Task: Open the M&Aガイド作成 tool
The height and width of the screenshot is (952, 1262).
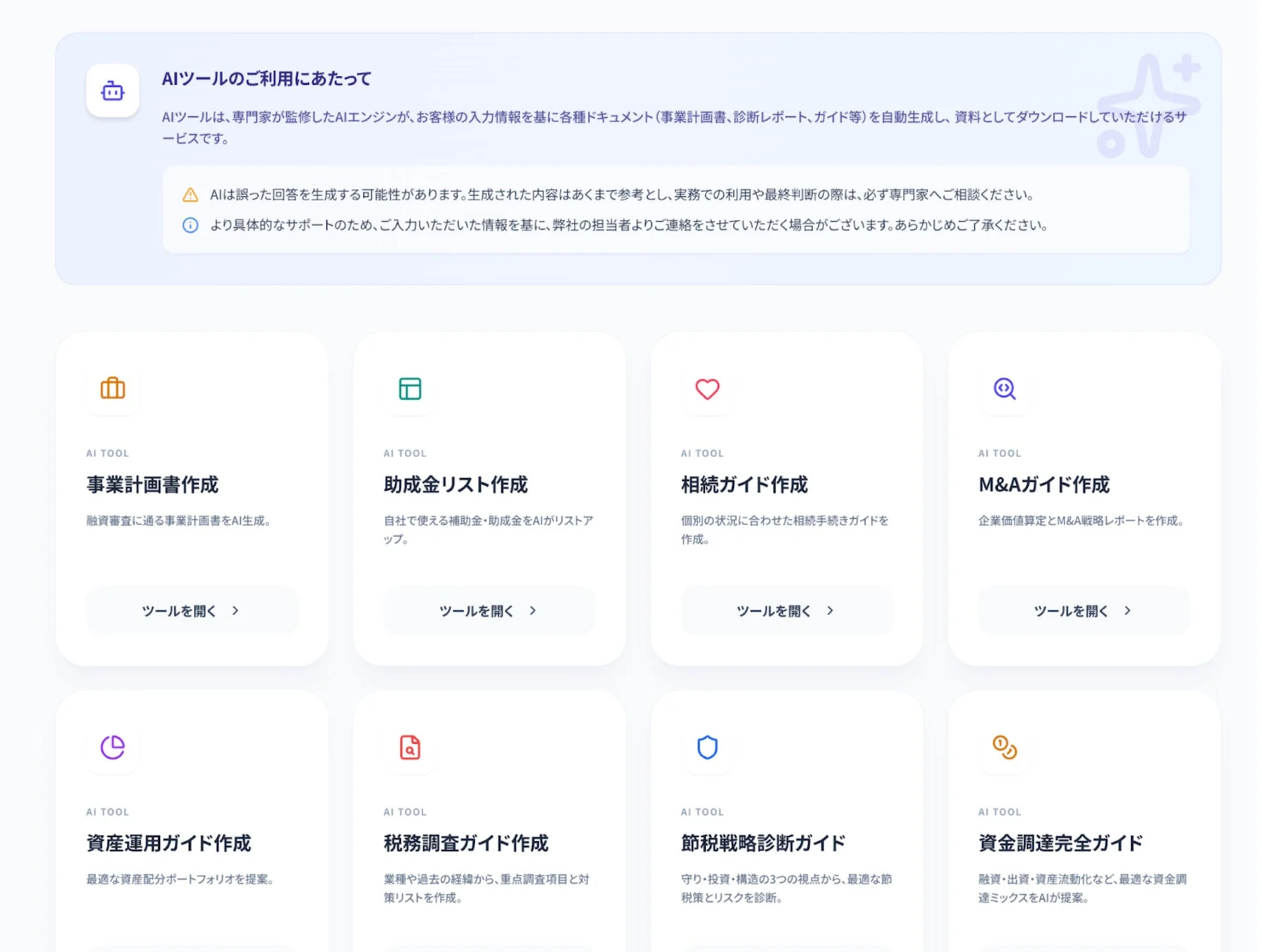Action: (1084, 611)
